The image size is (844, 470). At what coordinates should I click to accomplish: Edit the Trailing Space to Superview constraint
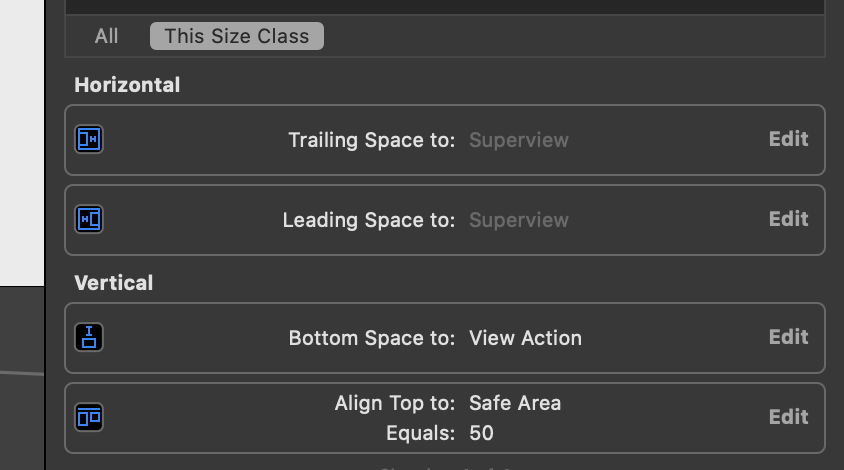click(788, 139)
